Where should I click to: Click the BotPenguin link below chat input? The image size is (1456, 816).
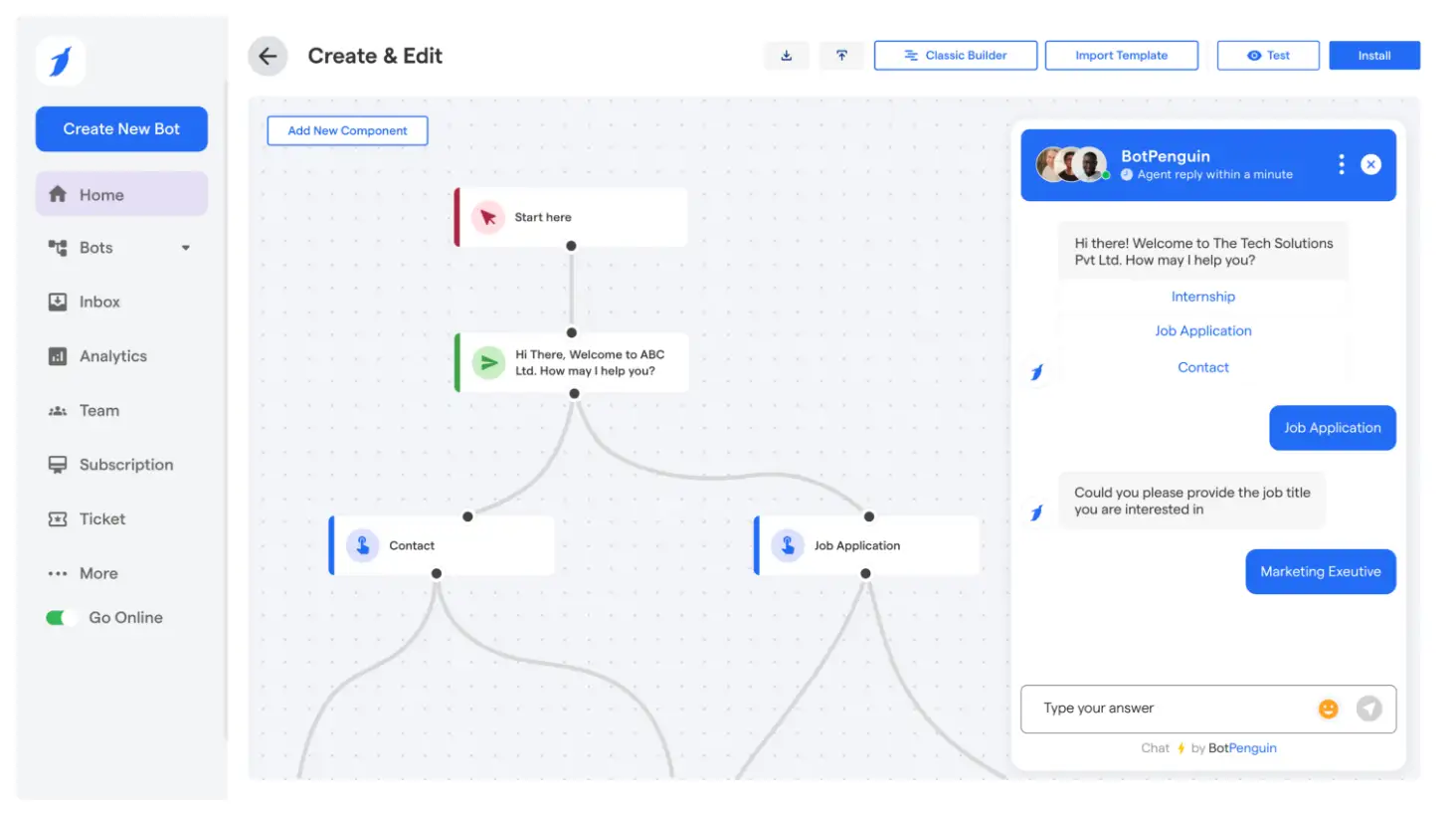(1241, 747)
